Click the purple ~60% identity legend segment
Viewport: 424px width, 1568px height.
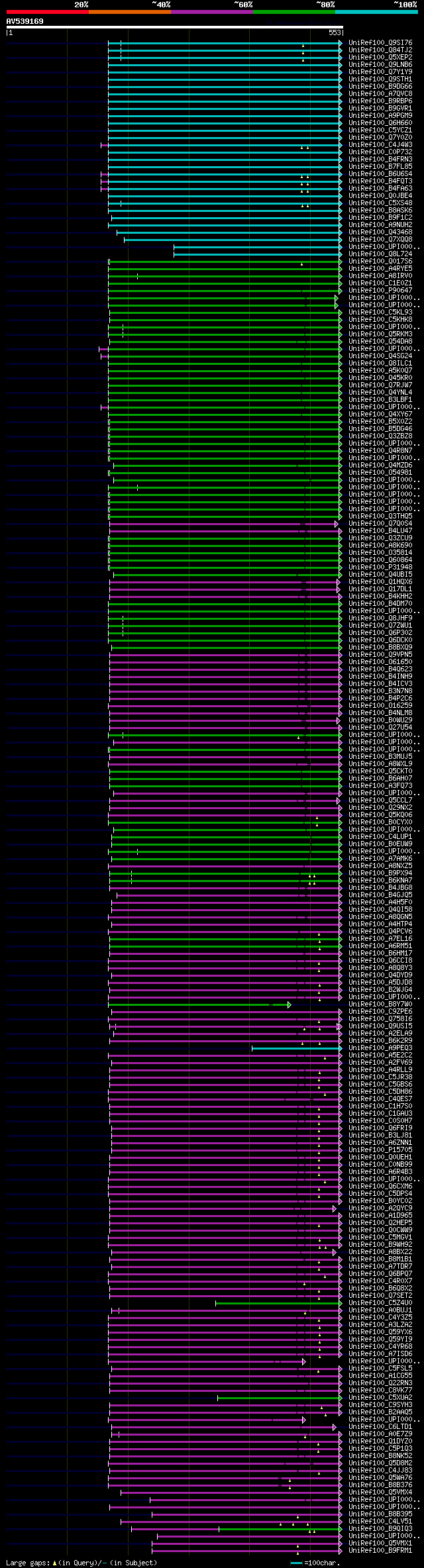211,12
